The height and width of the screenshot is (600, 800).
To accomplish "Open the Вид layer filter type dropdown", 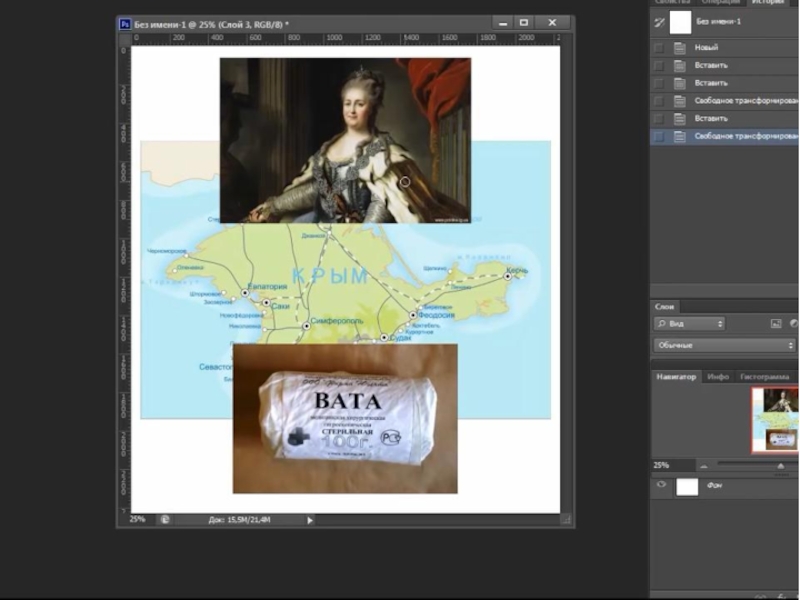I will (x=690, y=324).
